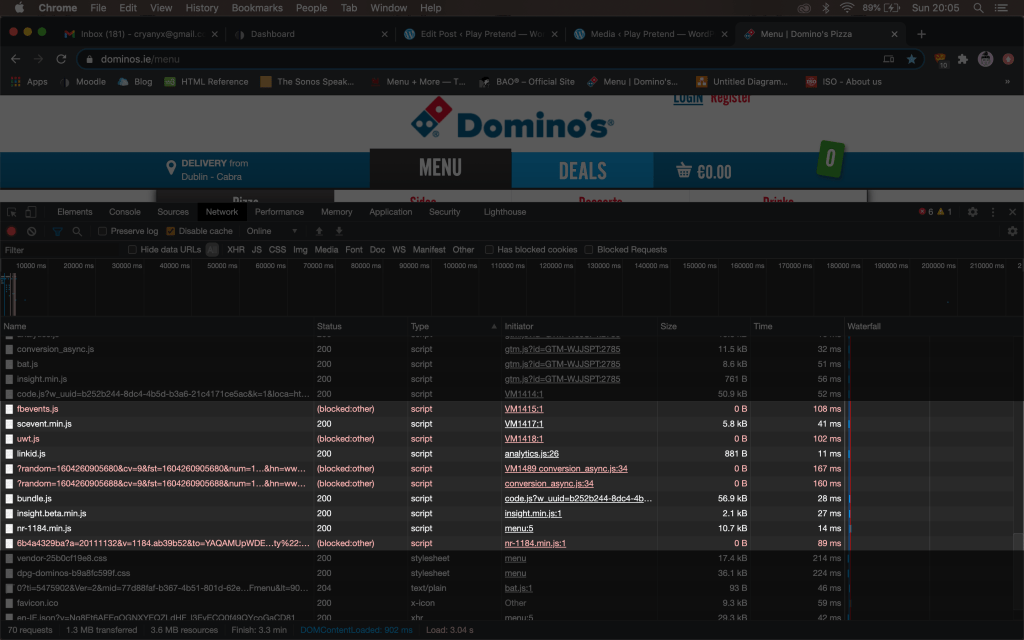
Task: Clear the network log
Action: point(32,231)
